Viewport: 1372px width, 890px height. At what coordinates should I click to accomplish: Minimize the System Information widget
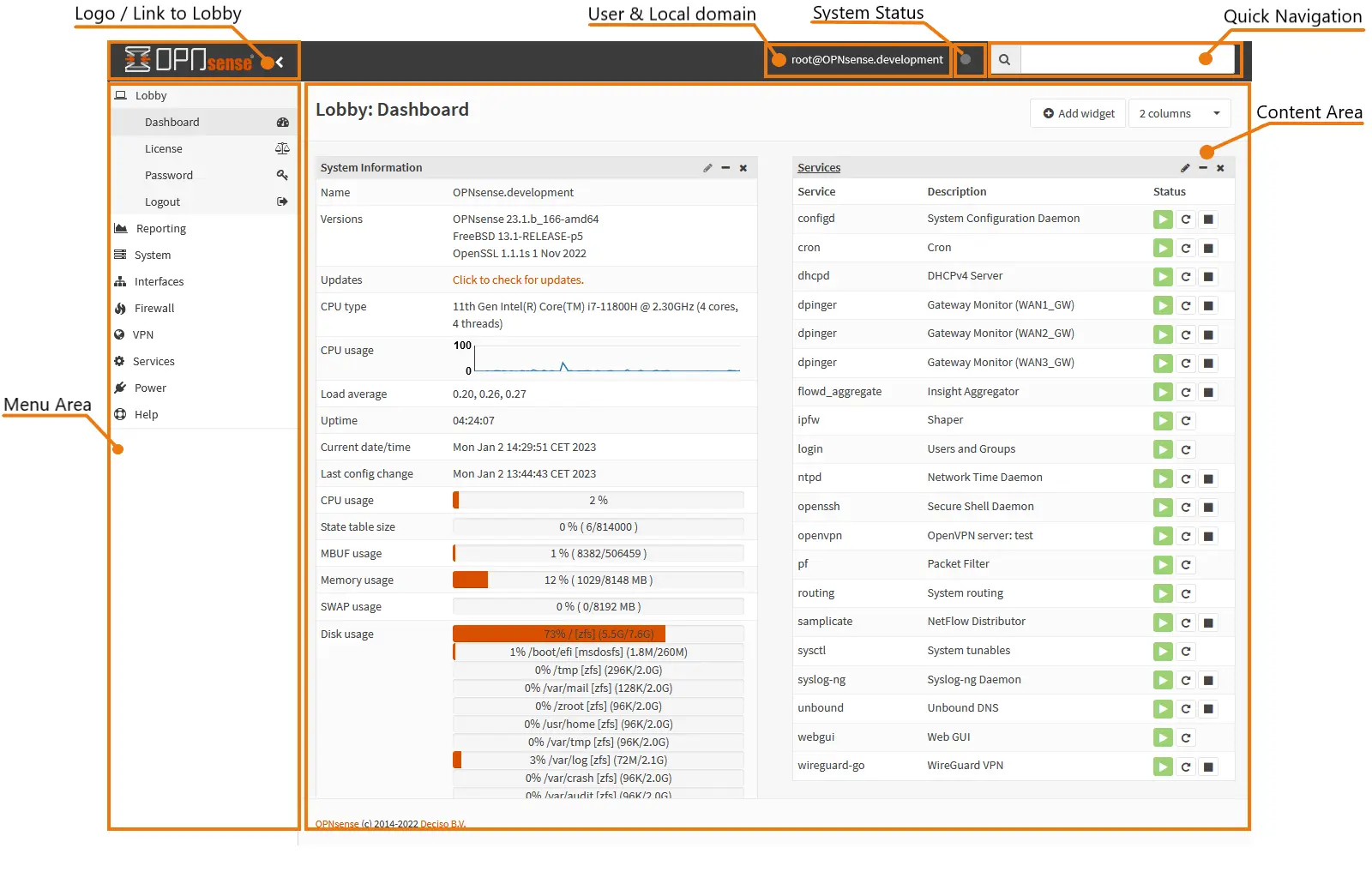(725, 168)
